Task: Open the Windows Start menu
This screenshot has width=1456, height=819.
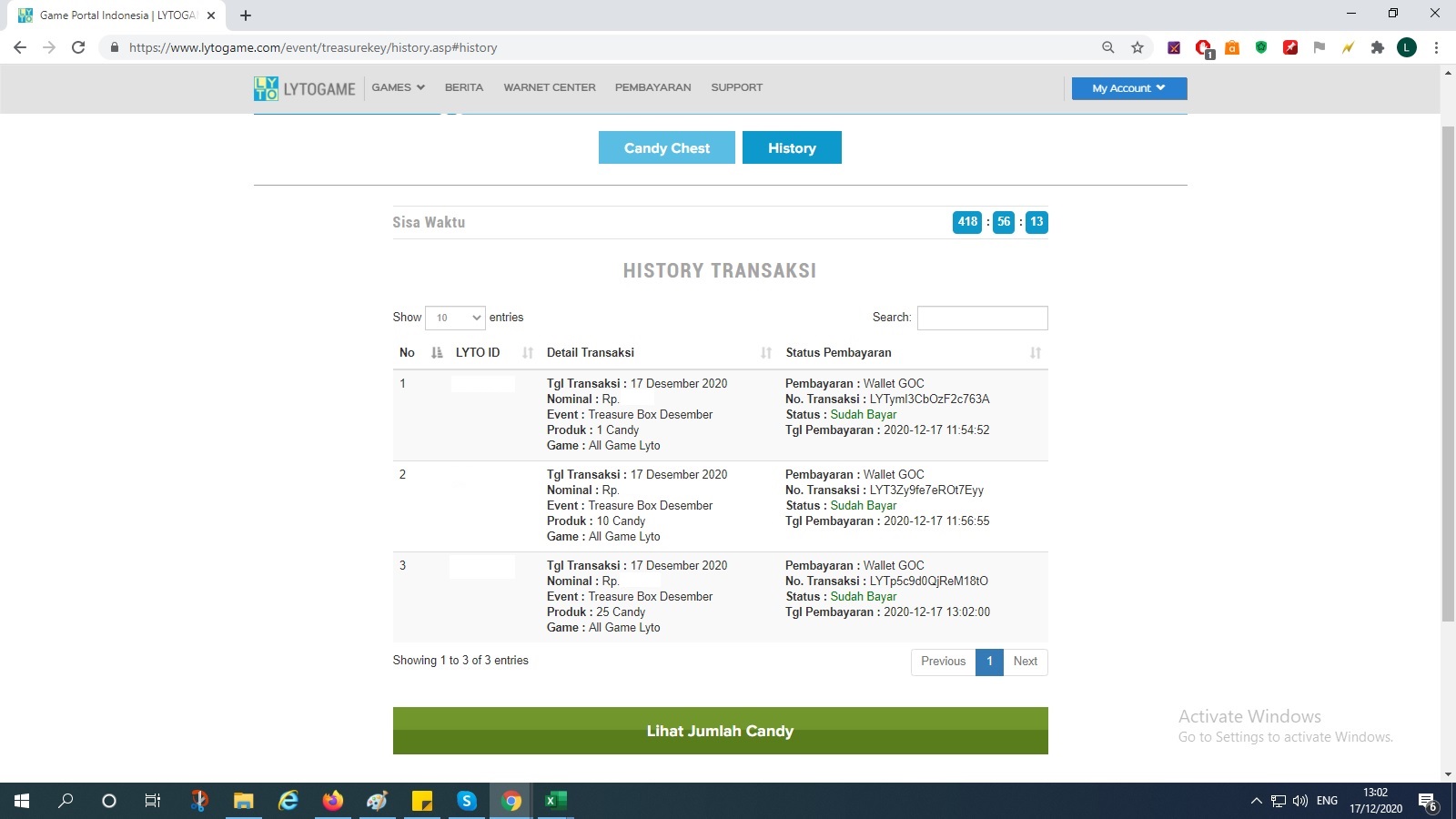Action: pyautogui.click(x=22, y=801)
